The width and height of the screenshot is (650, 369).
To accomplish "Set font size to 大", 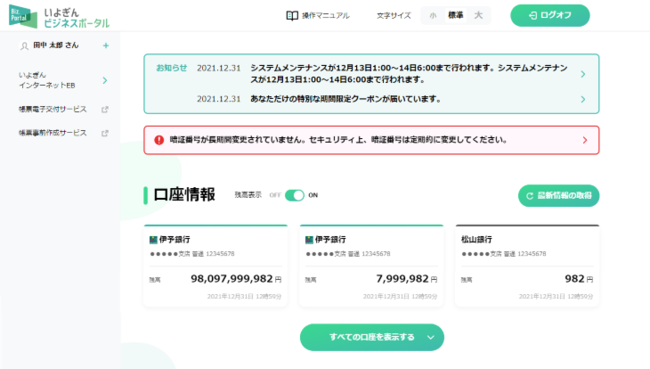I will (478, 15).
